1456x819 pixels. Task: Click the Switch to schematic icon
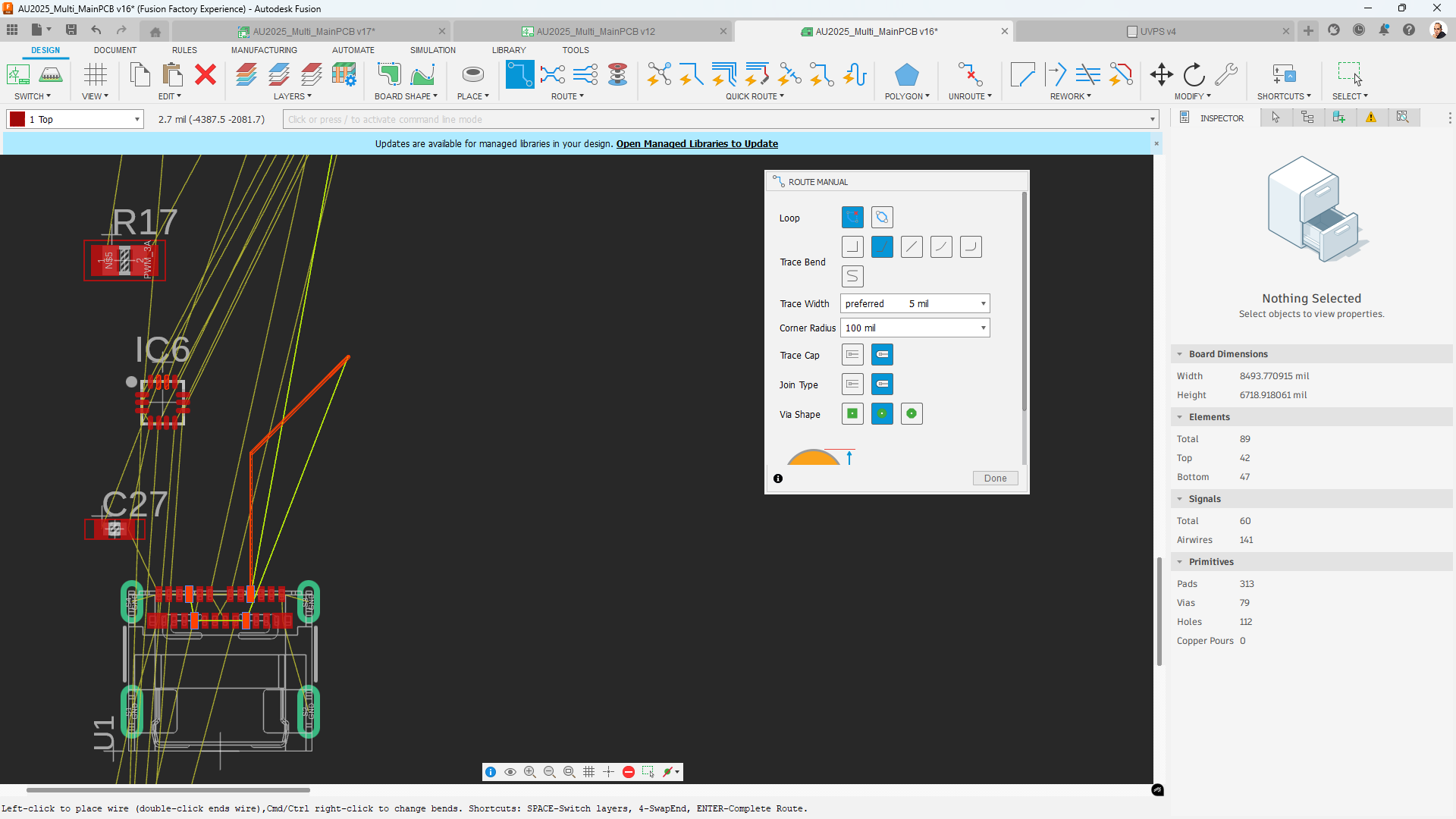coord(18,75)
